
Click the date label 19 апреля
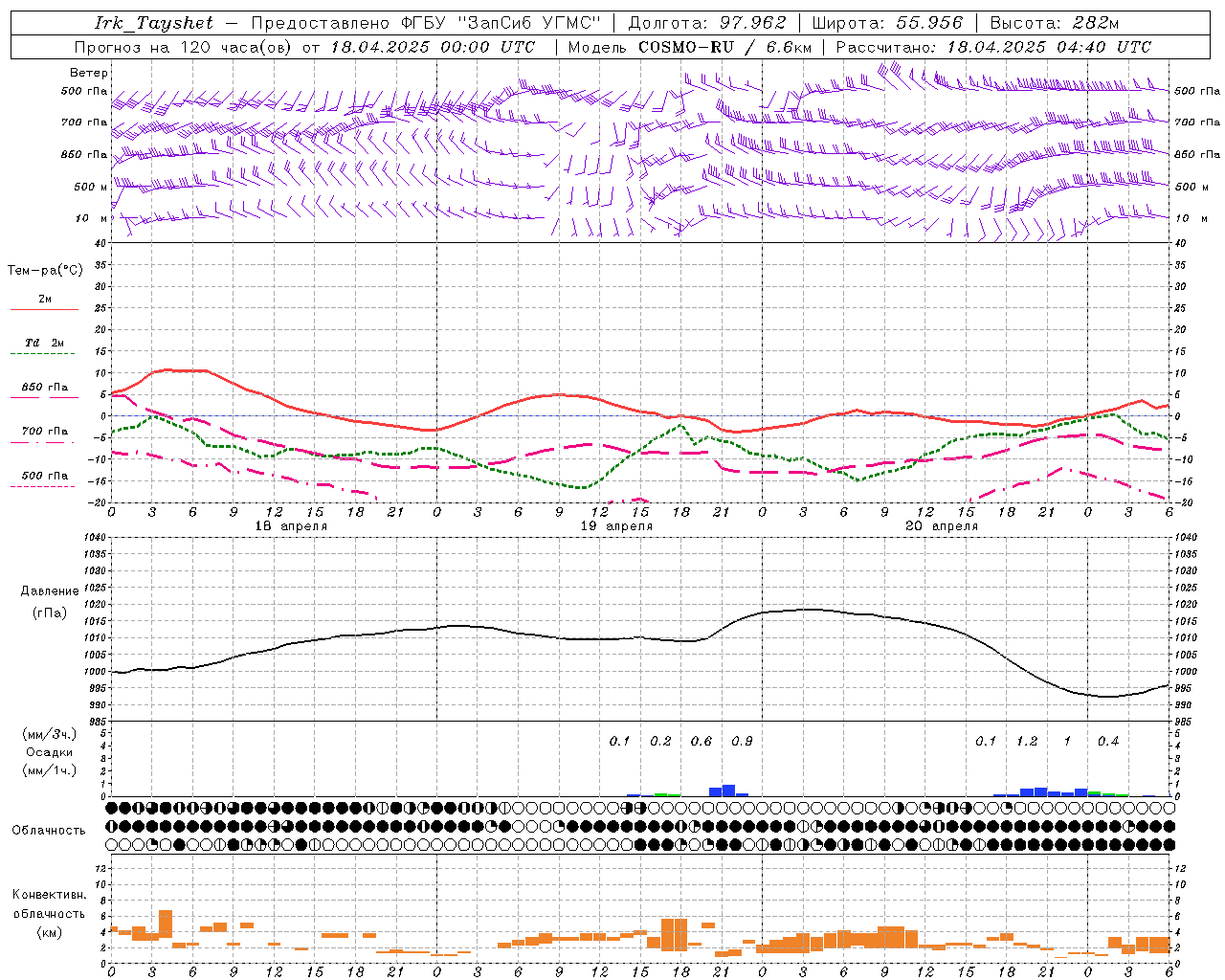pos(616,526)
